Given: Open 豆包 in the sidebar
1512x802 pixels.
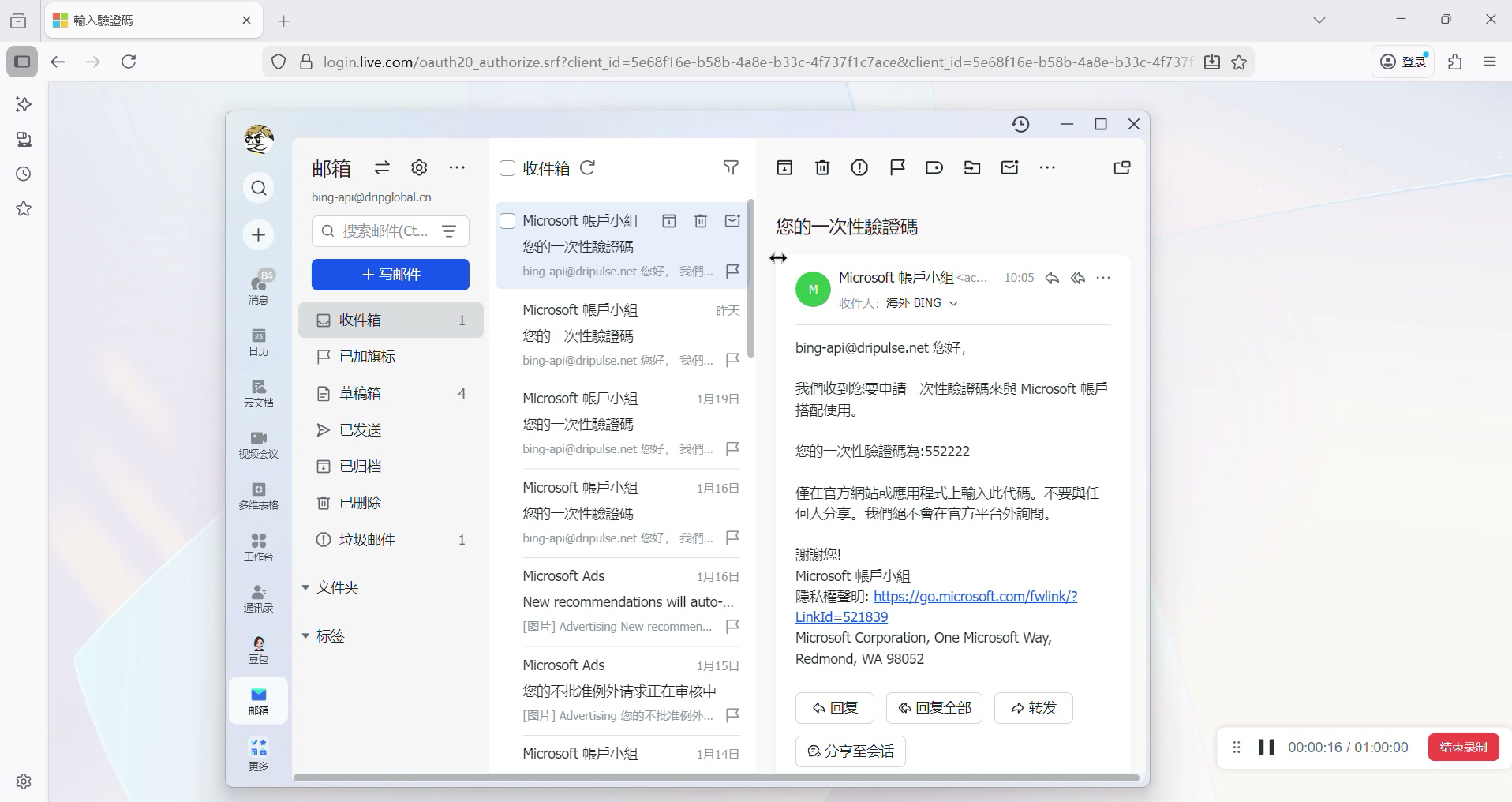Looking at the screenshot, I should [x=259, y=650].
